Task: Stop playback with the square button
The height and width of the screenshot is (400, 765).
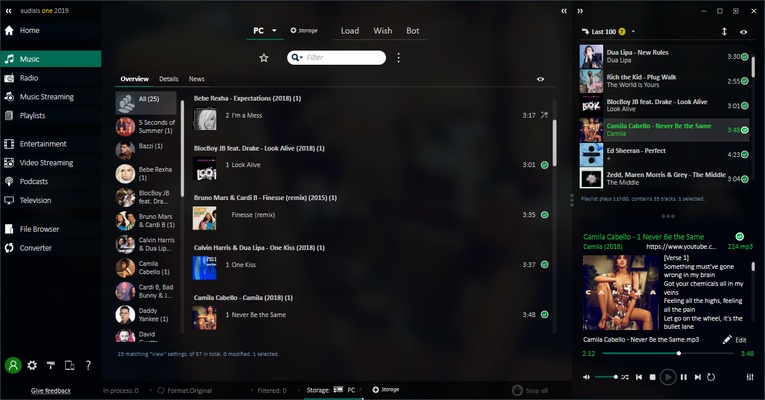Action: [x=652, y=377]
